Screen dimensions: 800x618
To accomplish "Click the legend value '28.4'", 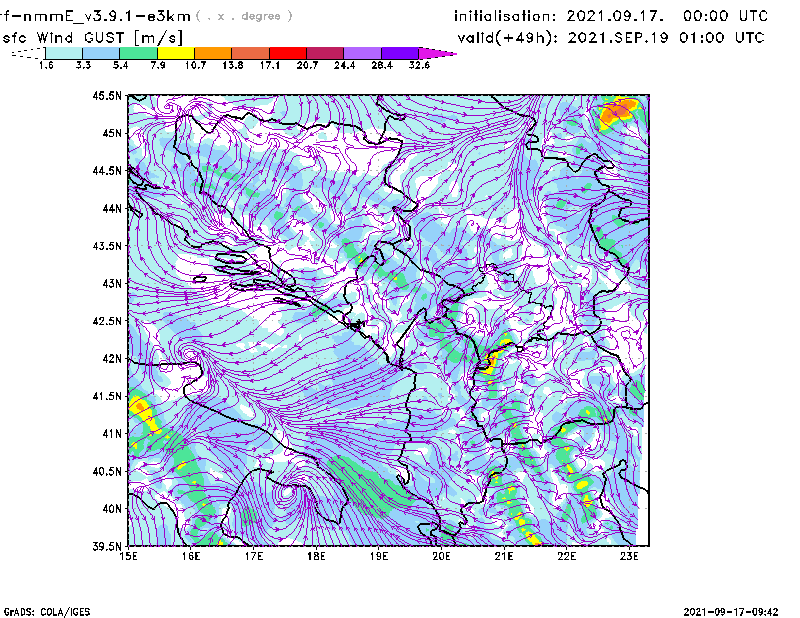I will [x=382, y=65].
